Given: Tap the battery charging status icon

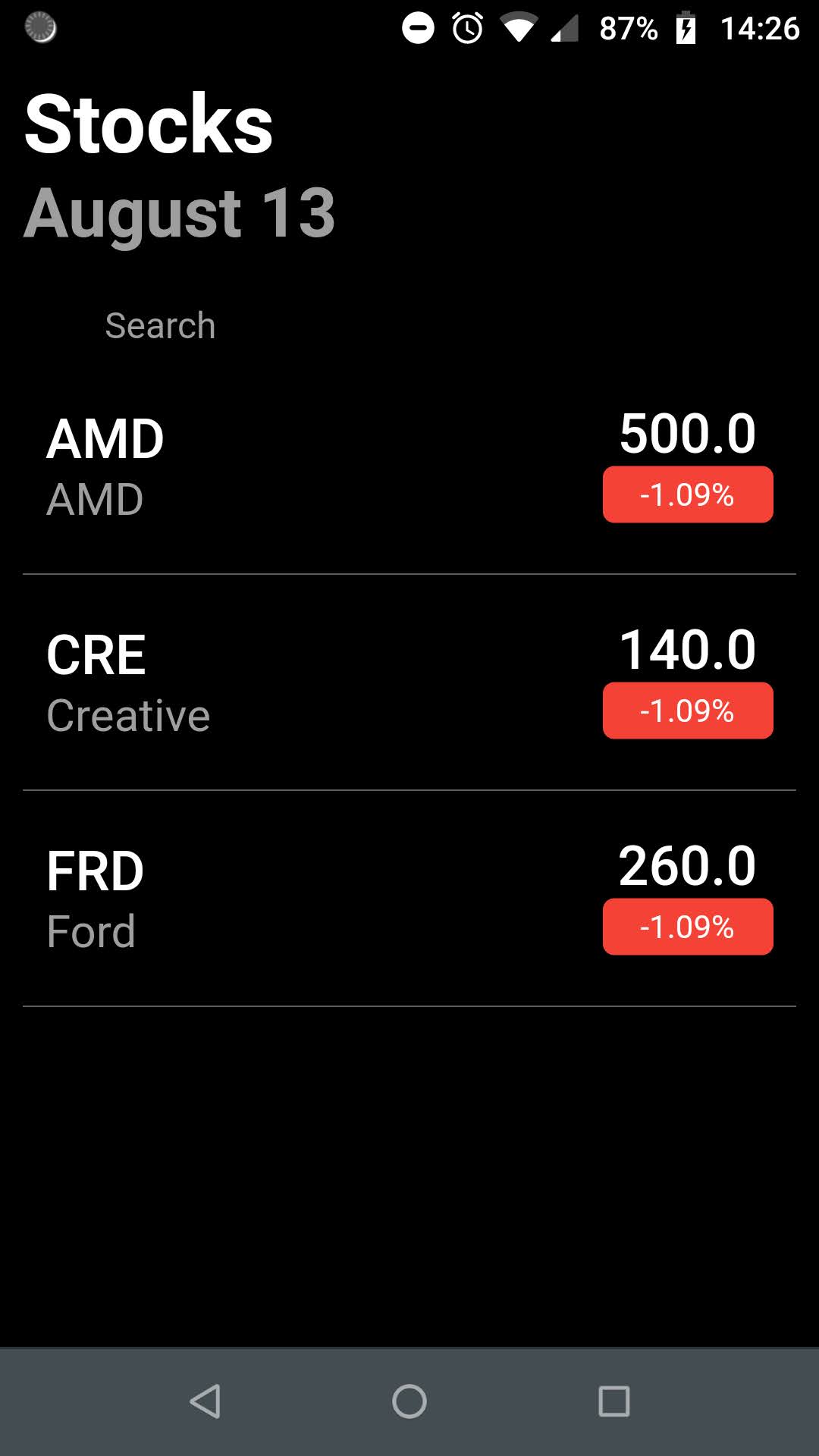Looking at the screenshot, I should point(686,28).
